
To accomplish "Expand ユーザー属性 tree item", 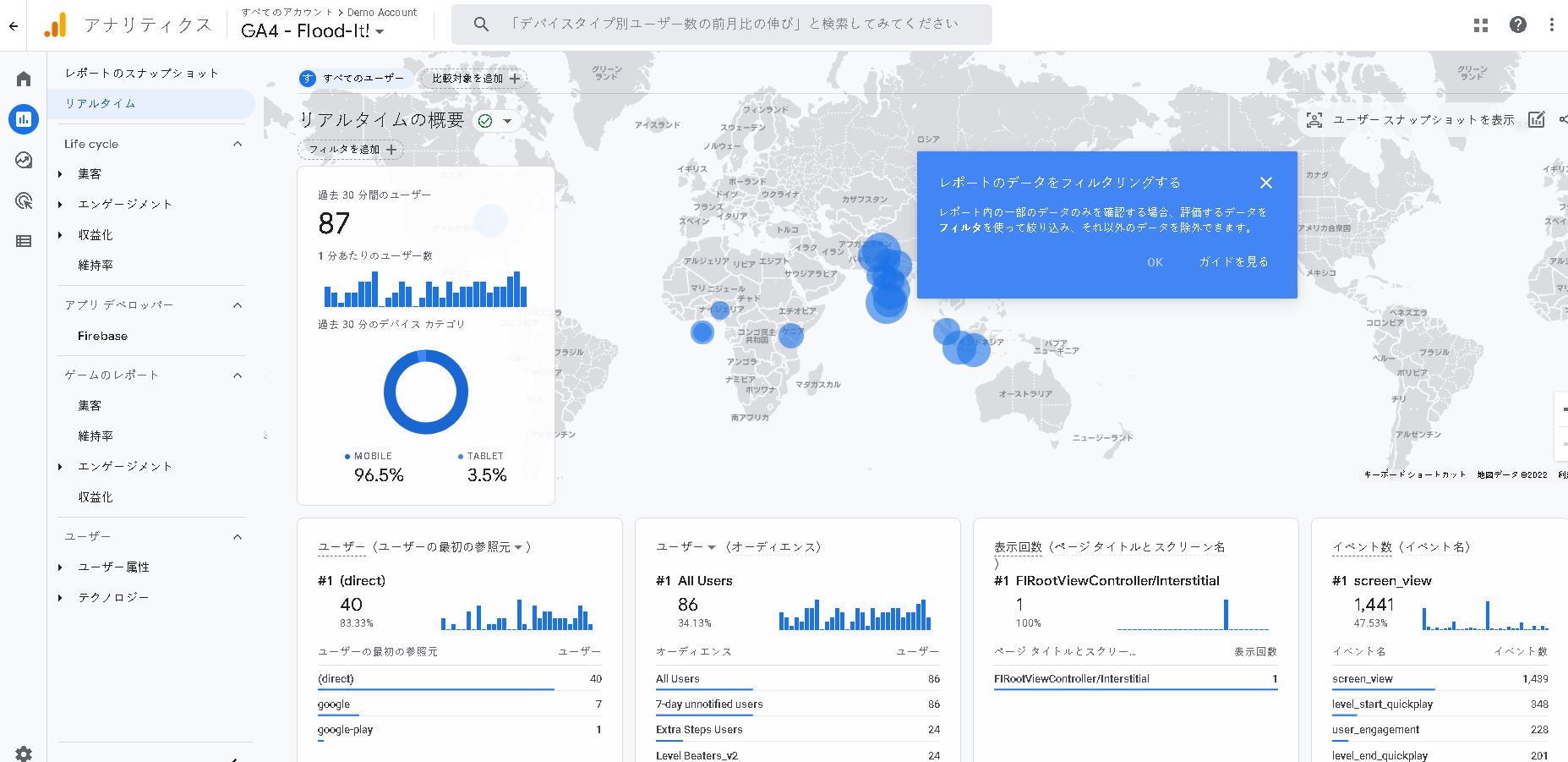I will click(x=60, y=567).
